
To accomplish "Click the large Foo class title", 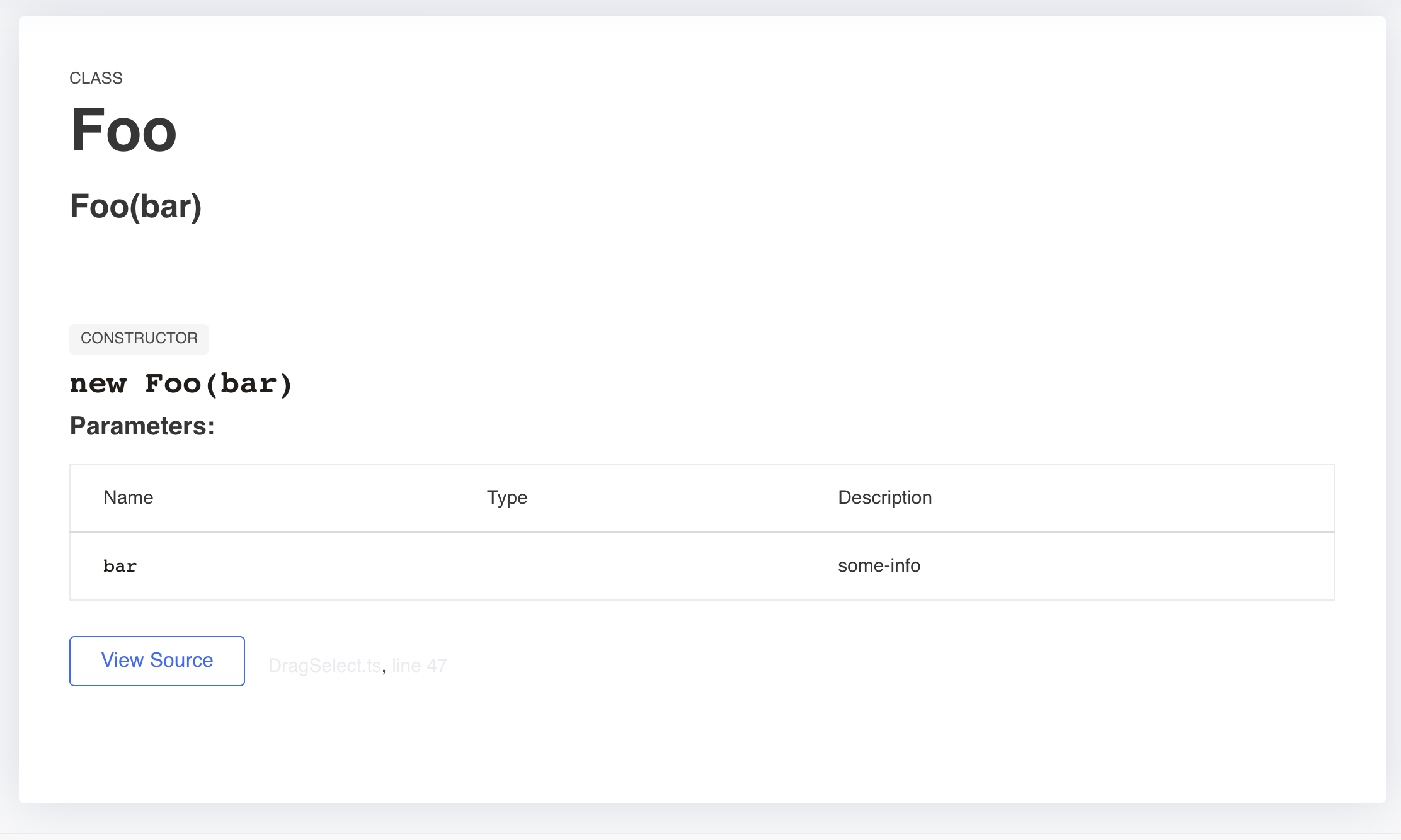I will (x=123, y=130).
